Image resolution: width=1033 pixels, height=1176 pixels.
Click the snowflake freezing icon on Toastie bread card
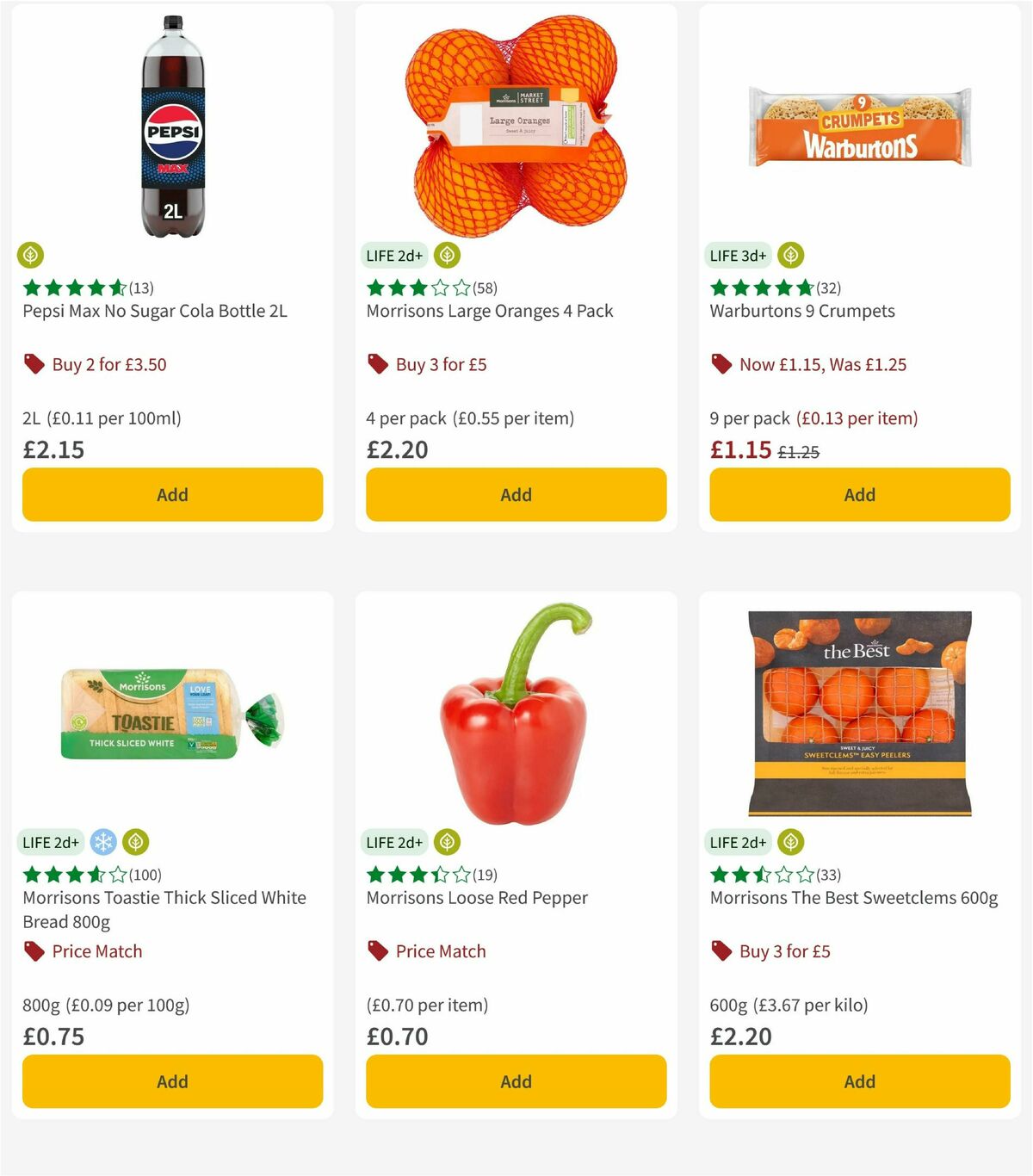104,842
